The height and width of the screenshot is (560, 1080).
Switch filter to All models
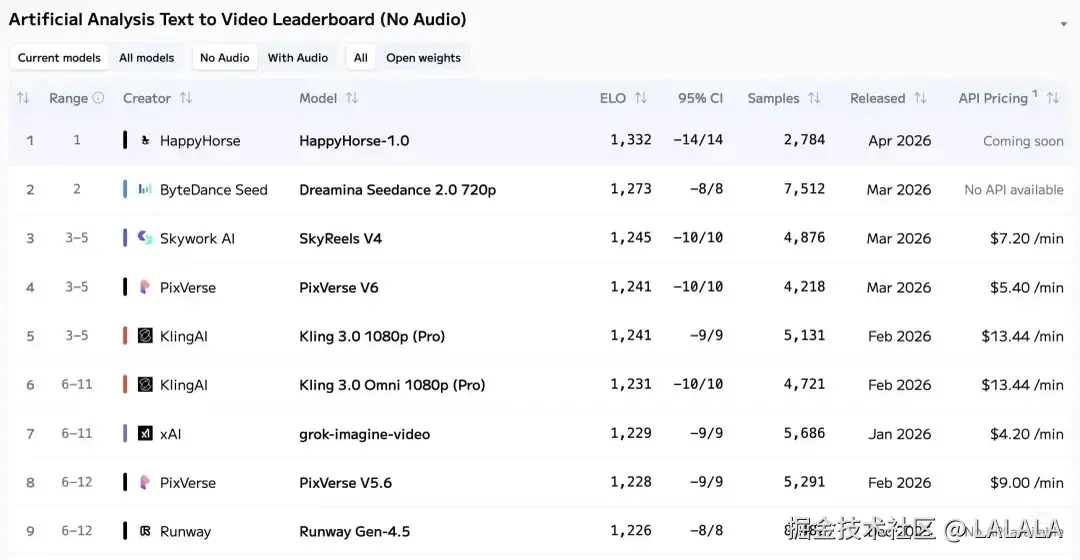click(x=146, y=58)
